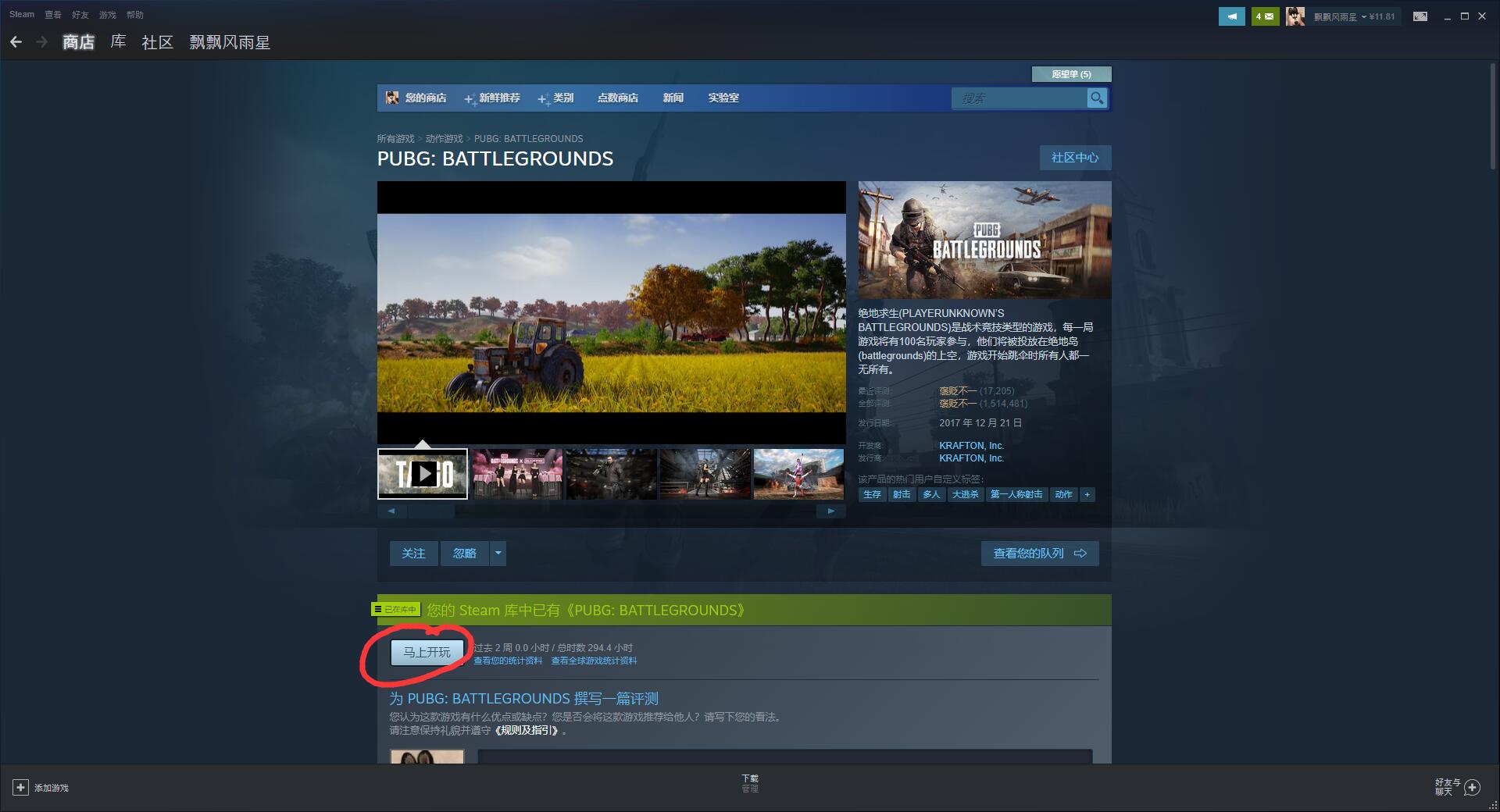
Task: Click the thumbnail strip scrollbar handle
Action: coord(430,511)
